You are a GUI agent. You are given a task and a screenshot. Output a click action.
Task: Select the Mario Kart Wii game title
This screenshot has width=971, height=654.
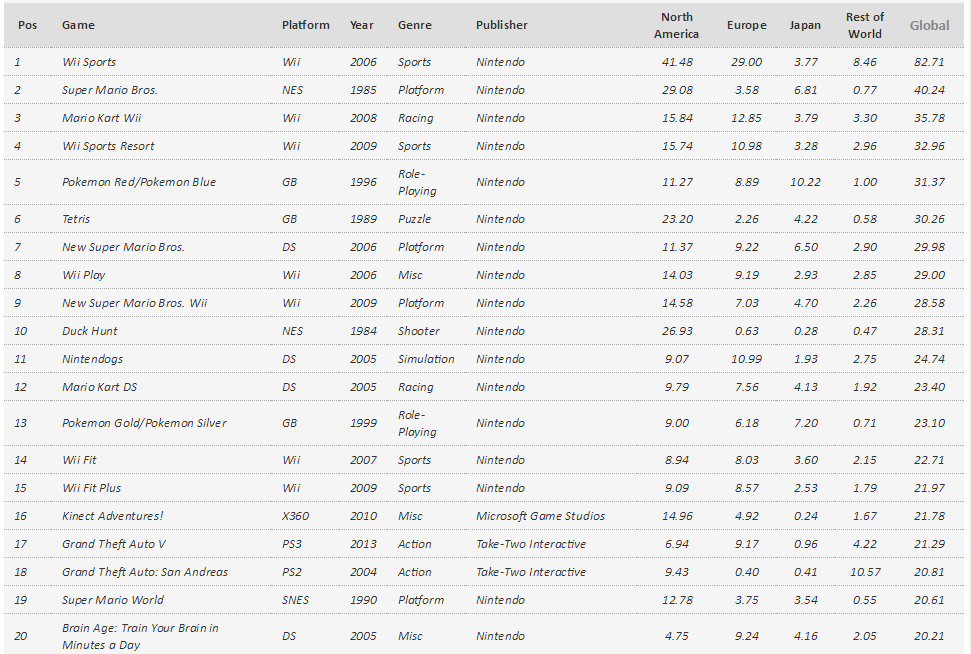[x=102, y=118]
